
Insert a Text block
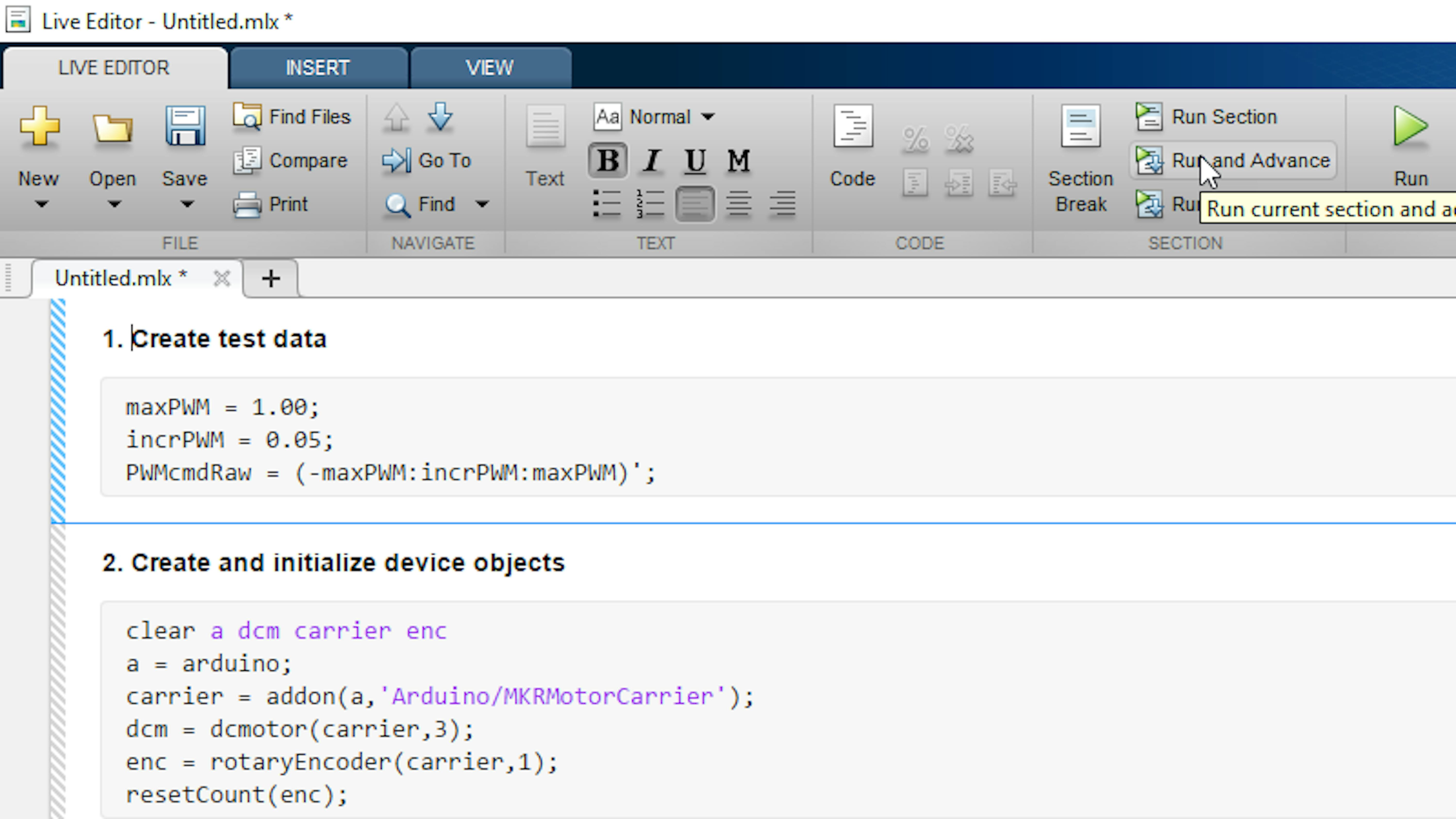546,146
